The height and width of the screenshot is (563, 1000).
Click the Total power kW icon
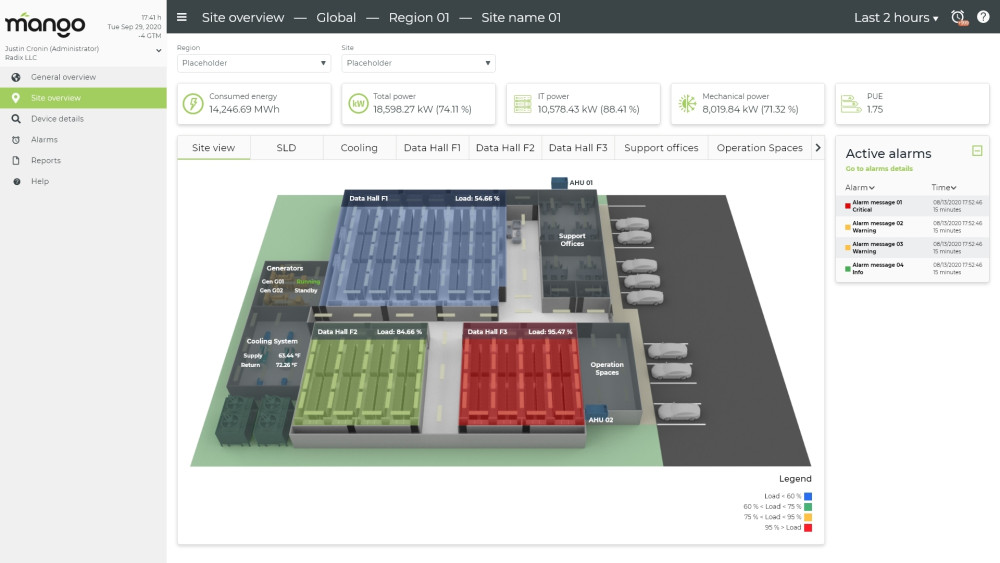tap(357, 103)
